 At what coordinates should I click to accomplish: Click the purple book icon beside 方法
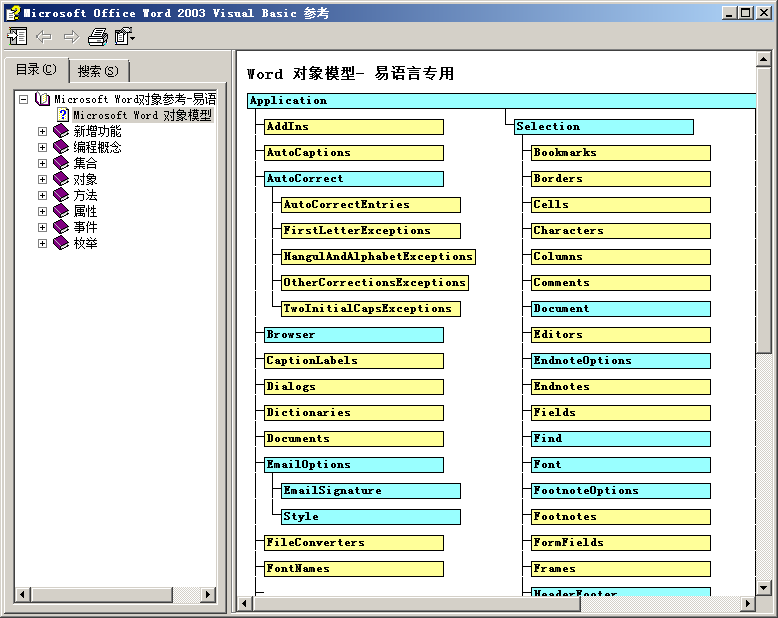click(61, 195)
